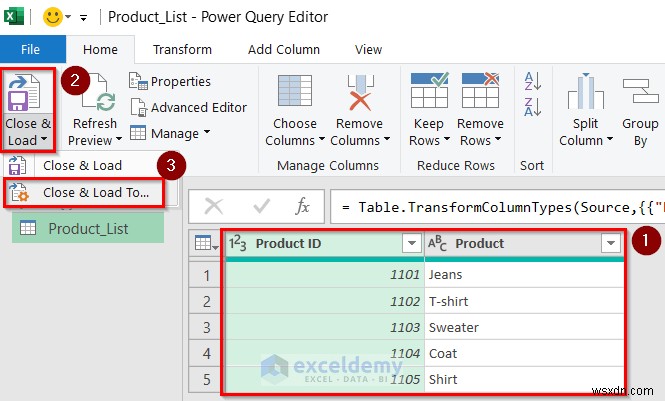Viewport: 665px width, 401px height.
Task: Switch to the Transform tab
Action: 182,50
